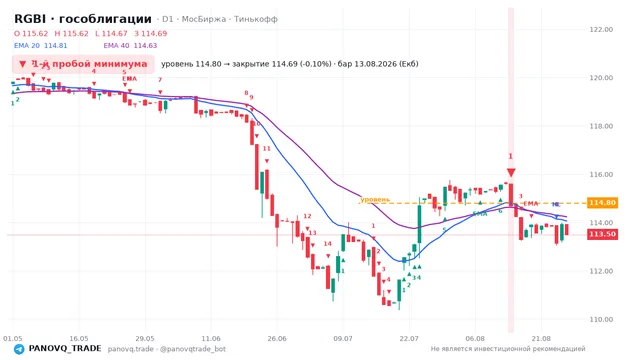This screenshot has height=360, width=640.
Task: Click the 'L 114.67' low value
Action: pos(111,33)
